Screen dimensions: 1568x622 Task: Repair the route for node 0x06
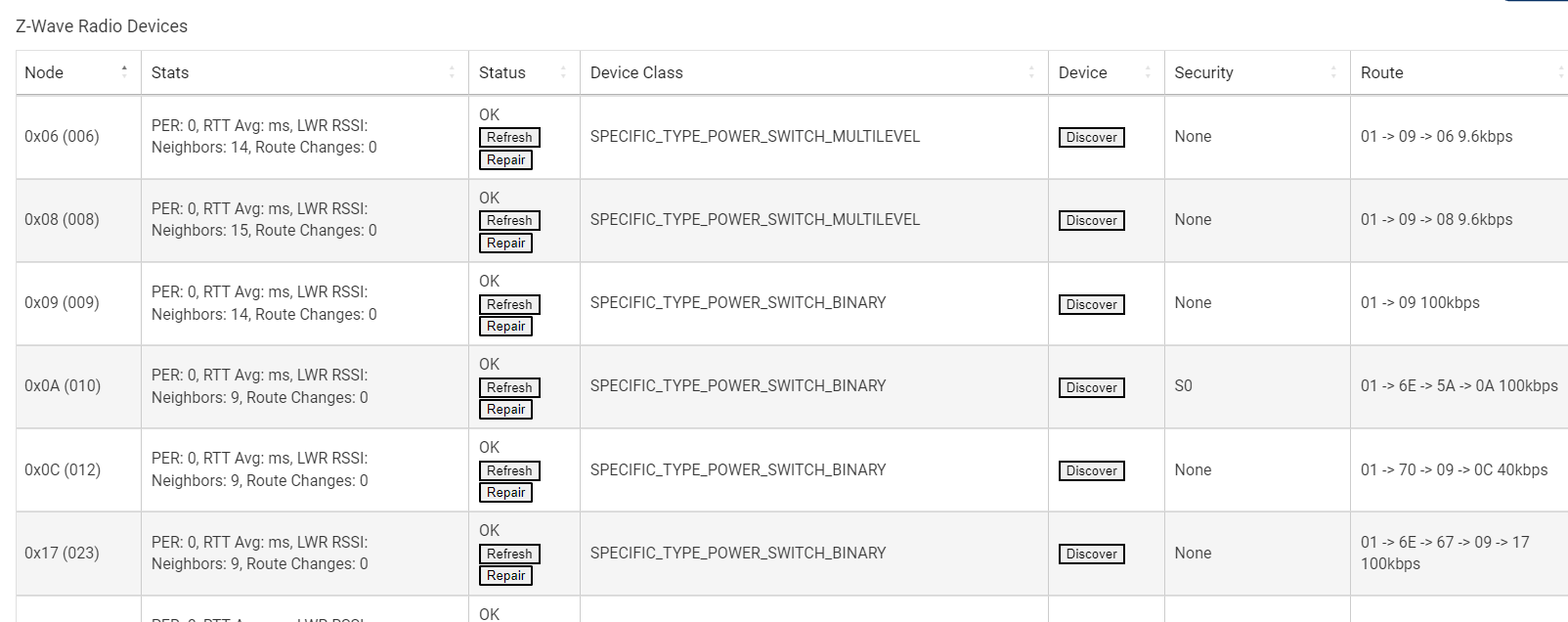[505, 159]
